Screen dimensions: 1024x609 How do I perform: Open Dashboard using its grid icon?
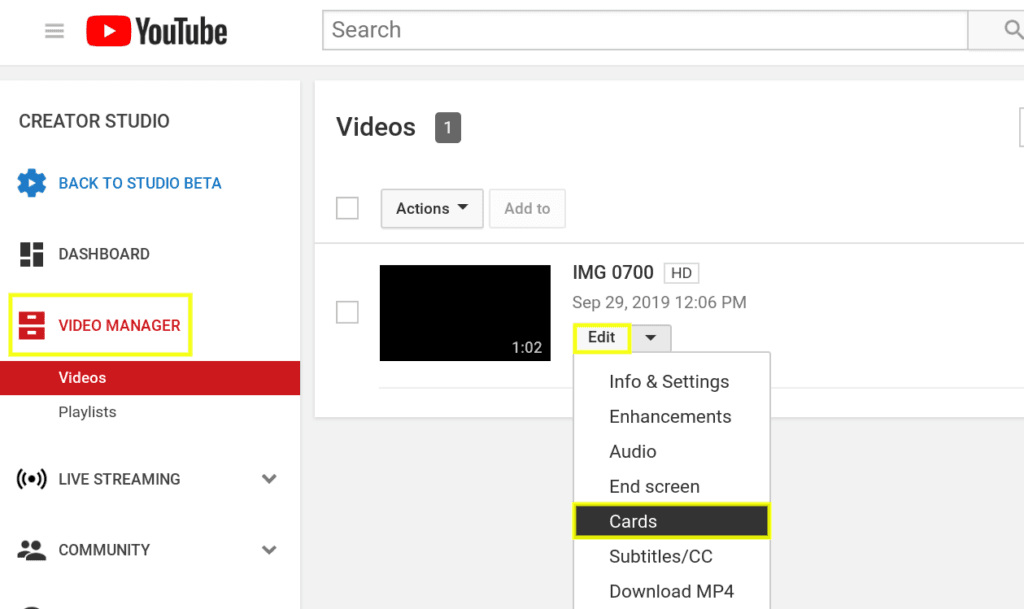30,253
